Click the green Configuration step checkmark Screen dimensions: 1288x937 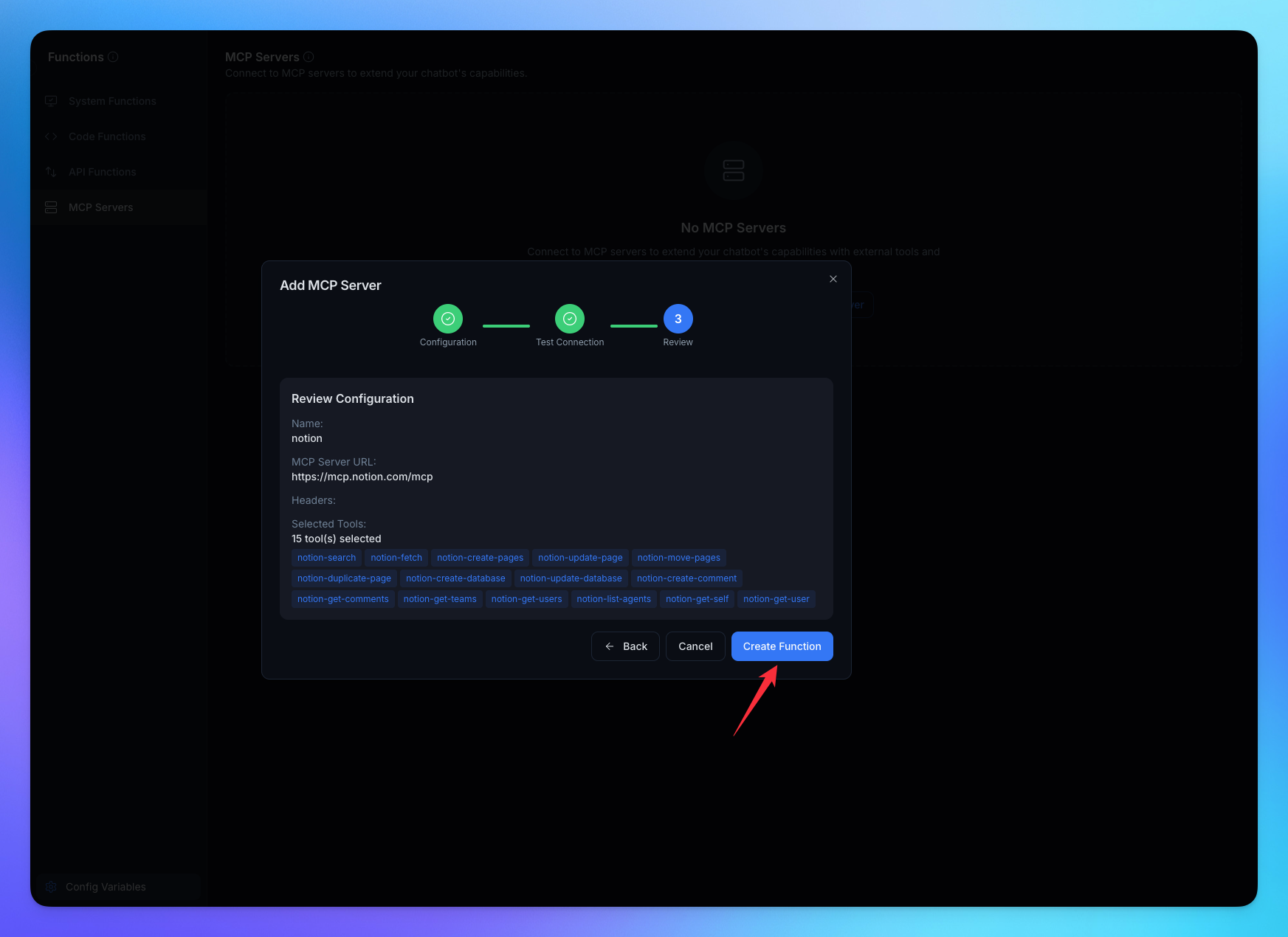pos(447,319)
